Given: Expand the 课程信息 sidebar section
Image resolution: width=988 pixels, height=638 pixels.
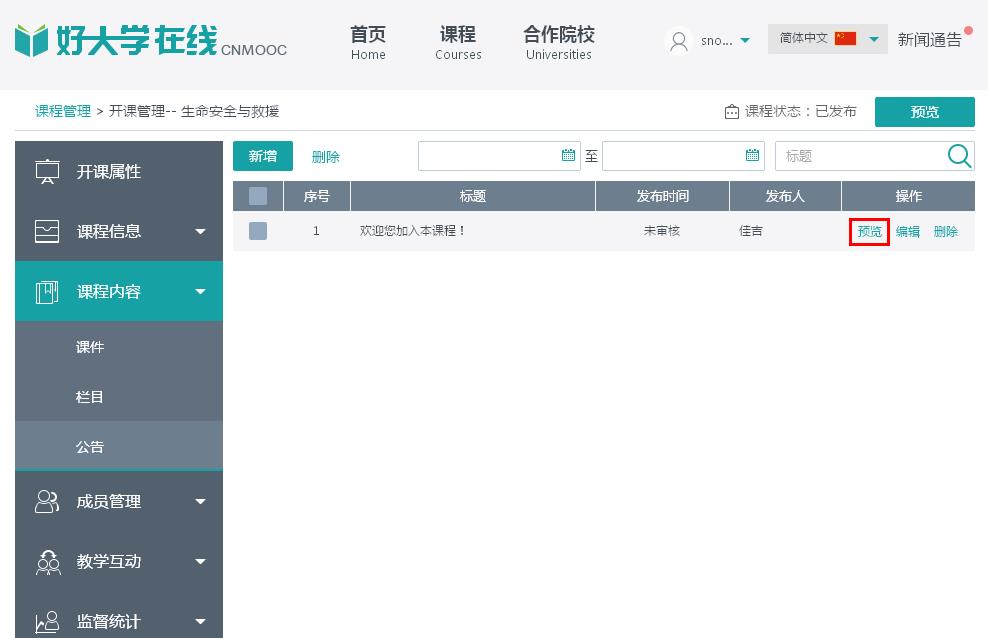Looking at the screenshot, I should coord(119,232).
